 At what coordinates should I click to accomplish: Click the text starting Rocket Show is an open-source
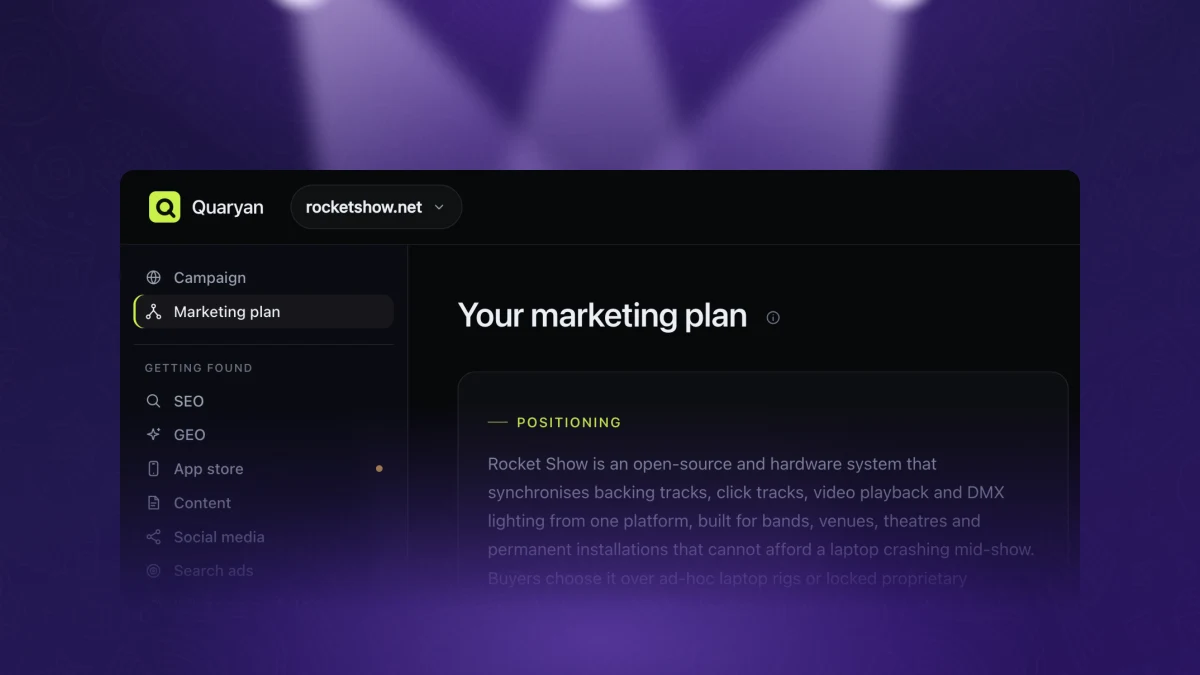tap(761, 521)
